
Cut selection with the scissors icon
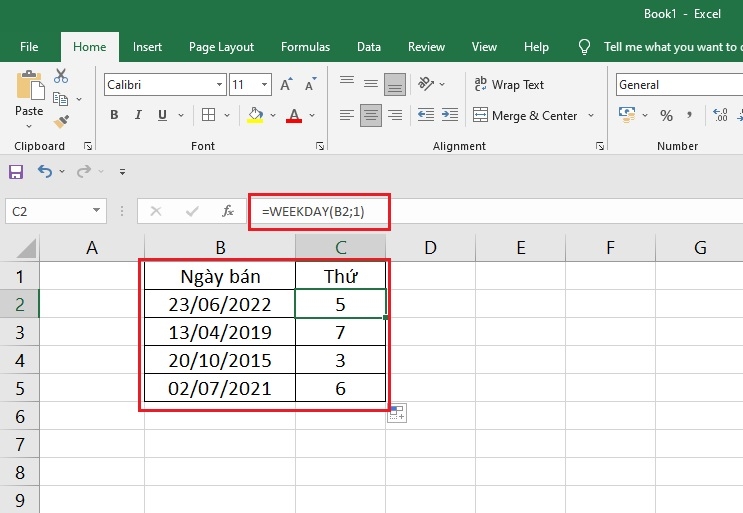[61, 76]
